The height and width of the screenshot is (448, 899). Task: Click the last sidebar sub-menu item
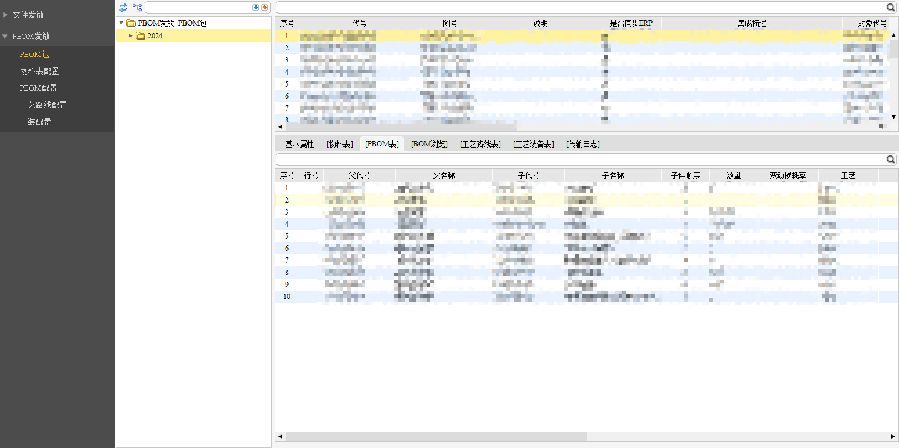pos(40,121)
